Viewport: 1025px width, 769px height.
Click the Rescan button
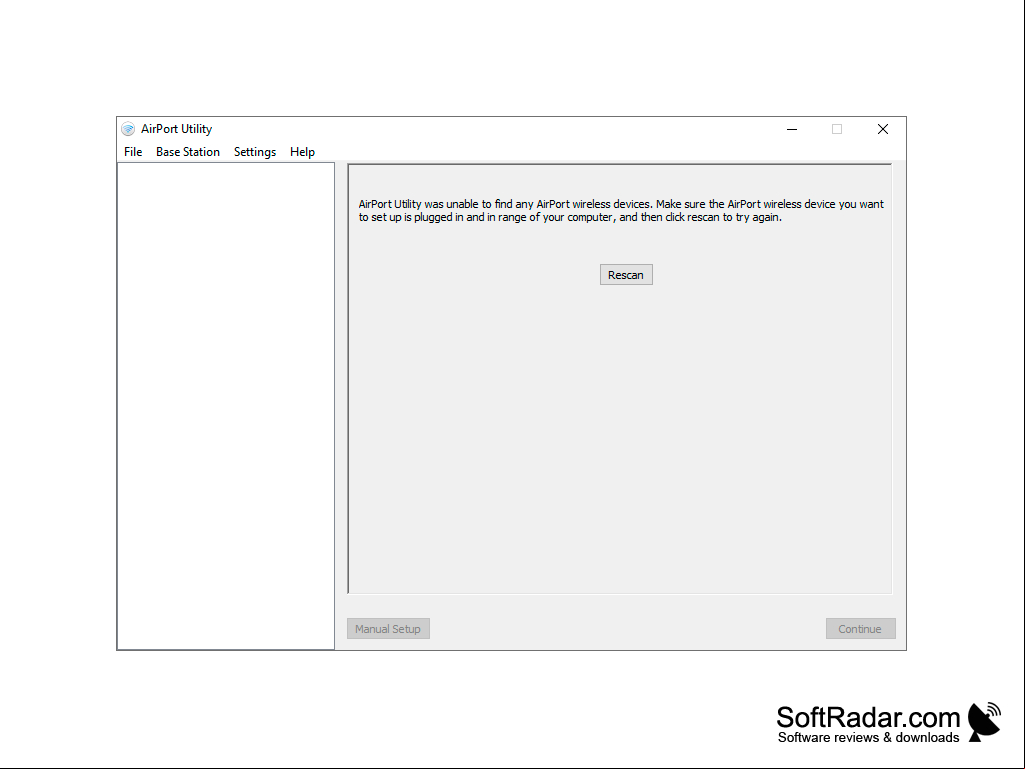[626, 275]
